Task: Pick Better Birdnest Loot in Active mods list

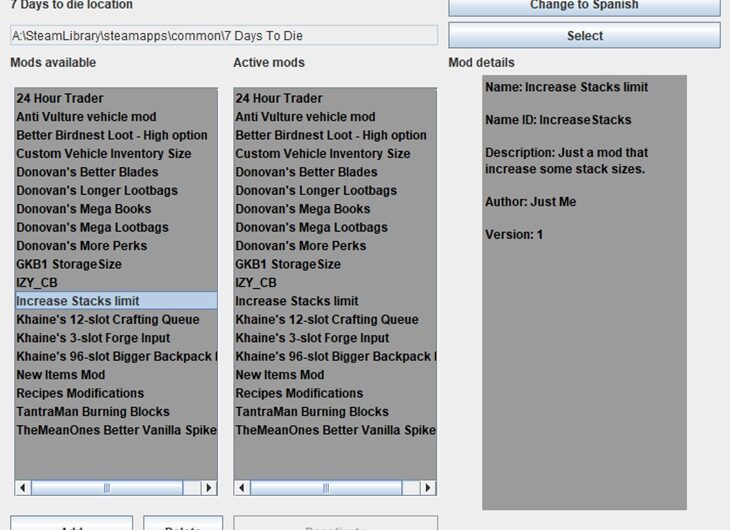Action: coord(335,135)
